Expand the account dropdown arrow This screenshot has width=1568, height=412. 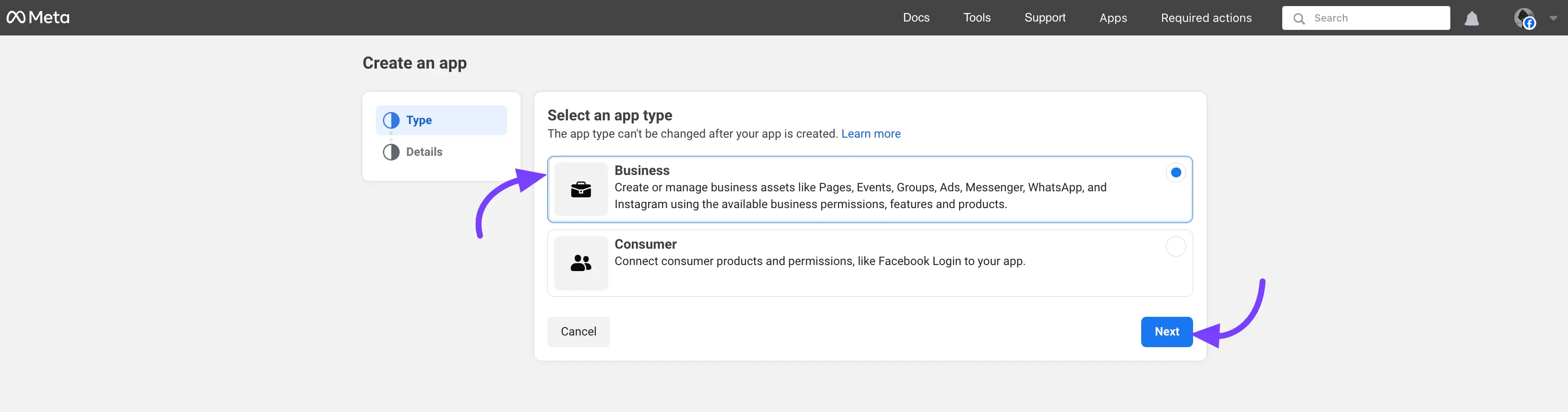coord(1554,18)
